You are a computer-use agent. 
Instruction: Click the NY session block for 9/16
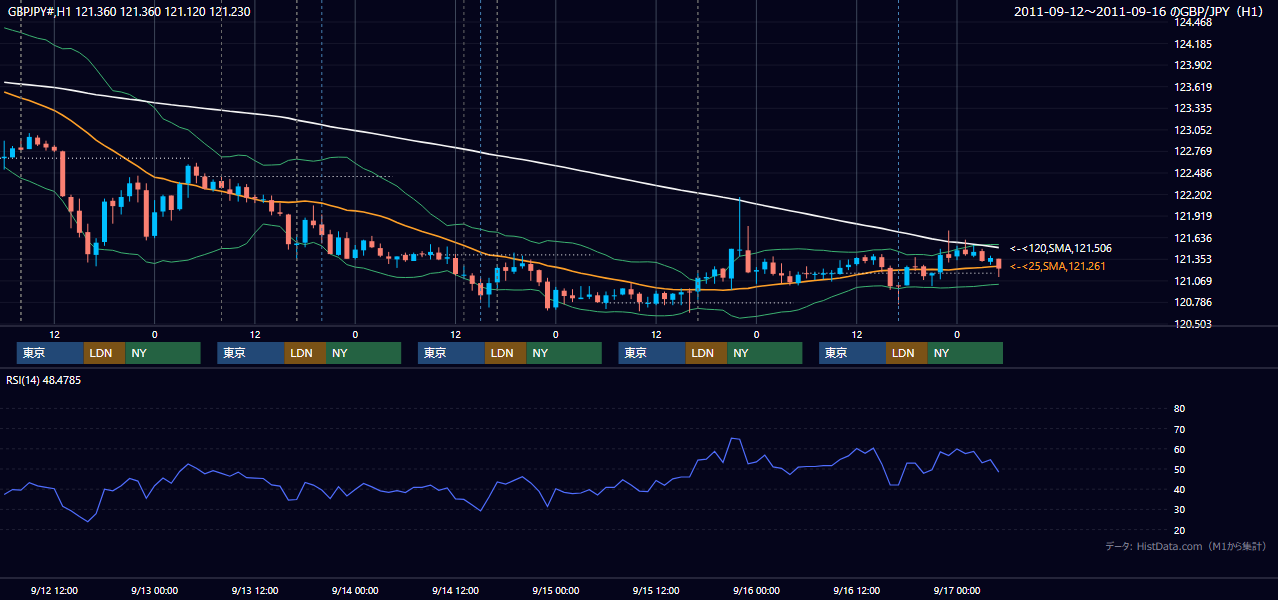click(x=965, y=353)
